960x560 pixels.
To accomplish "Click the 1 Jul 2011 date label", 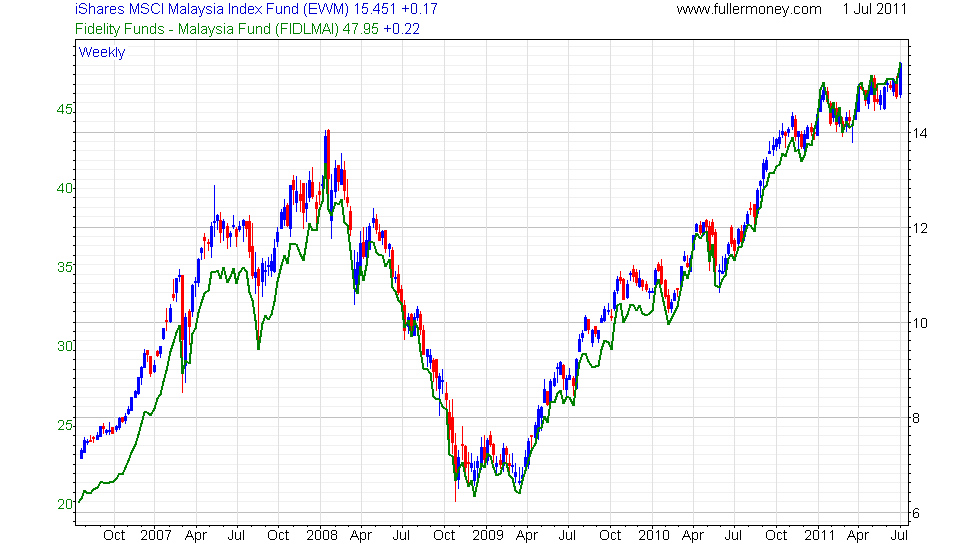I will 875,10.
